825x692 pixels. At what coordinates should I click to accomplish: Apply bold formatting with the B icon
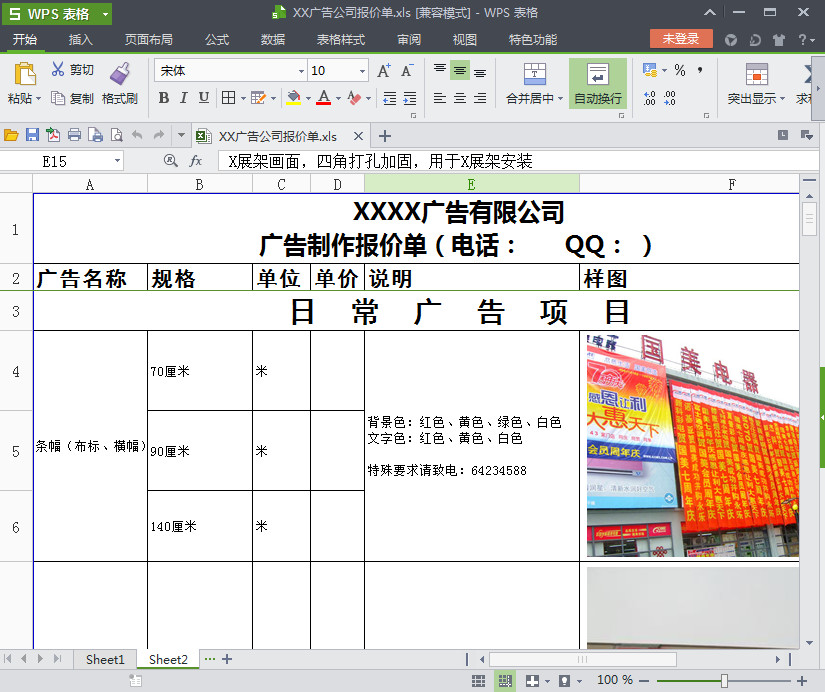pyautogui.click(x=163, y=96)
